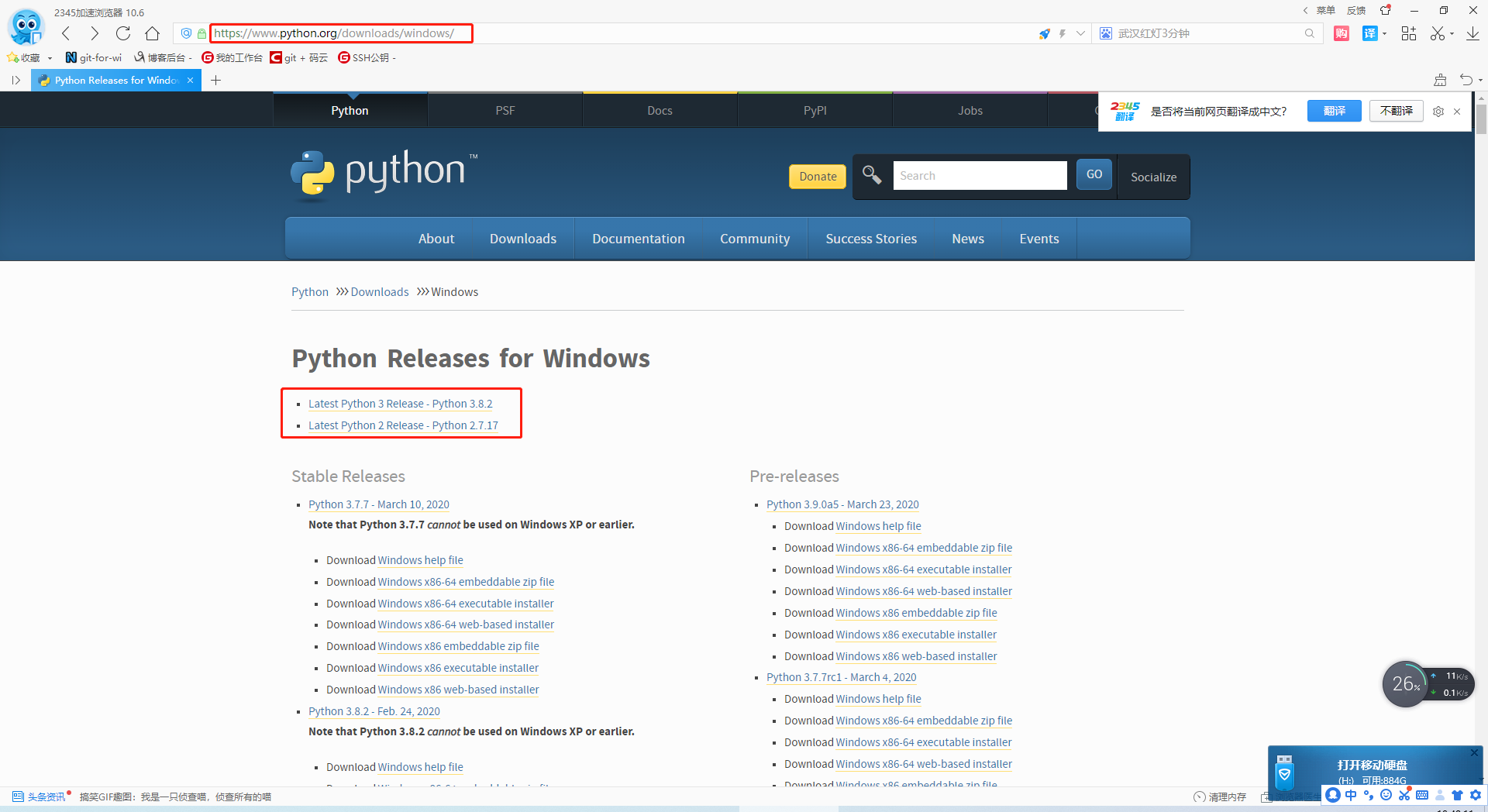
Task: Go back with the browser back arrow
Action: pyautogui.click(x=67, y=33)
